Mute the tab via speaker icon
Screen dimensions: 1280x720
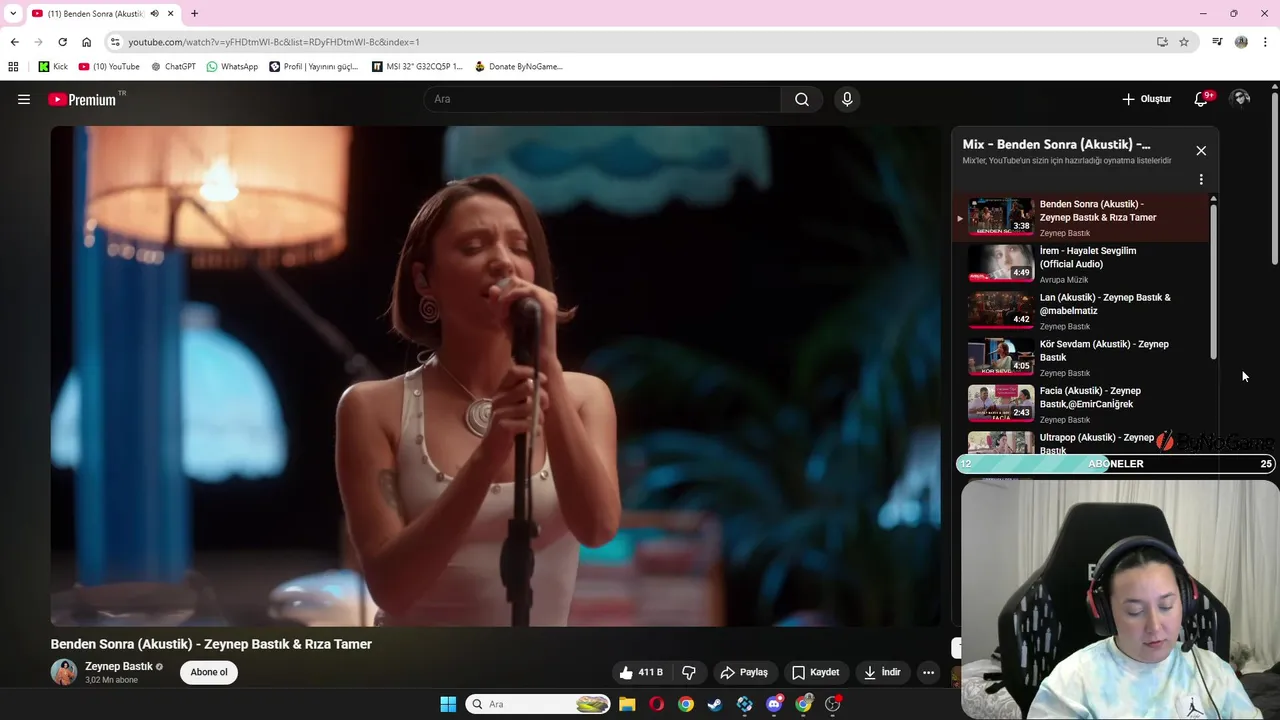(x=154, y=14)
